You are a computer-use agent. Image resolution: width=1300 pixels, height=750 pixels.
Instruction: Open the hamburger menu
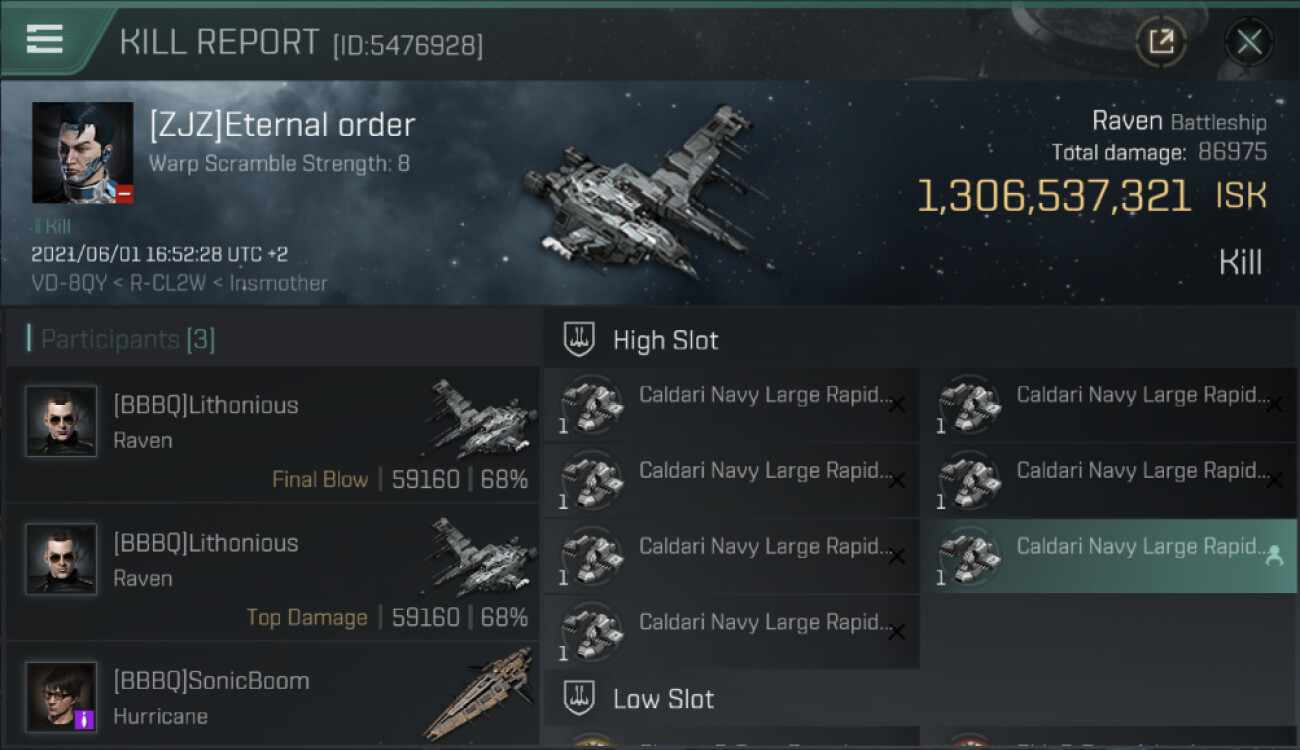tap(45, 39)
